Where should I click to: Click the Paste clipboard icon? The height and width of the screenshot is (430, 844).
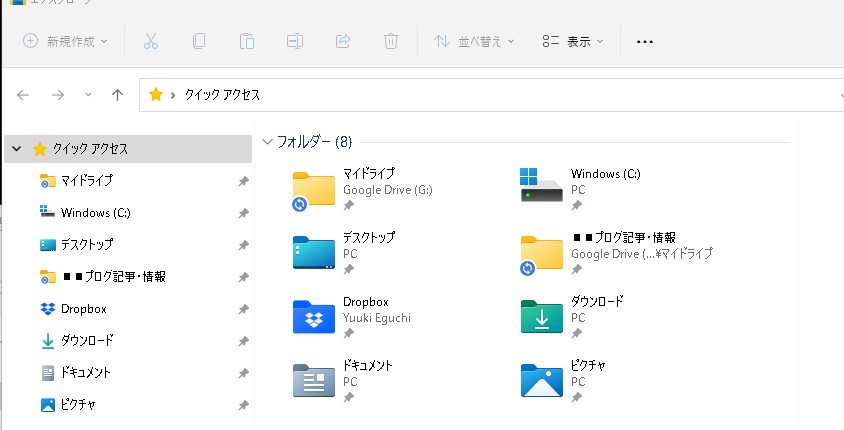click(247, 42)
